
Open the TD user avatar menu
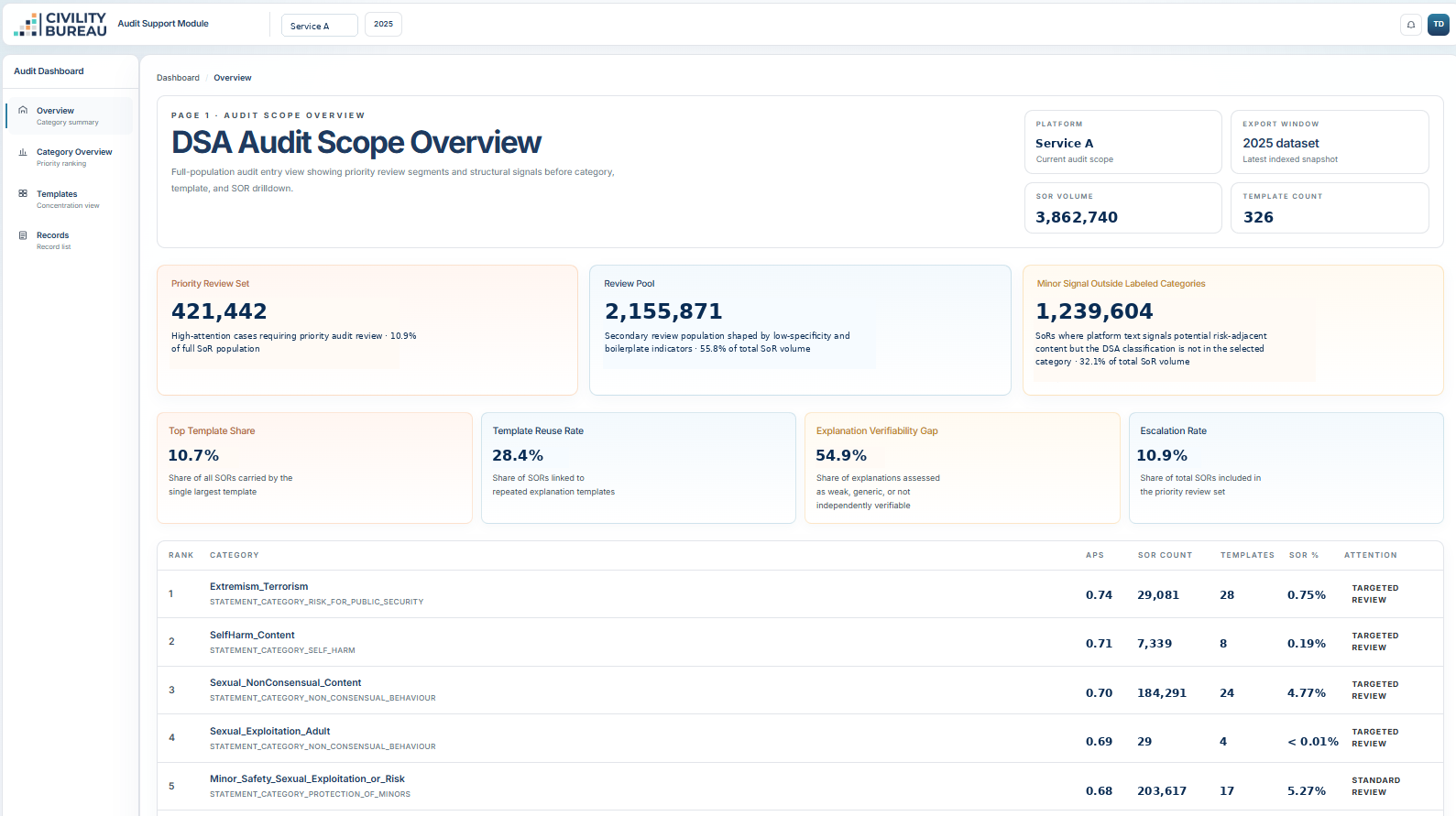click(1439, 25)
